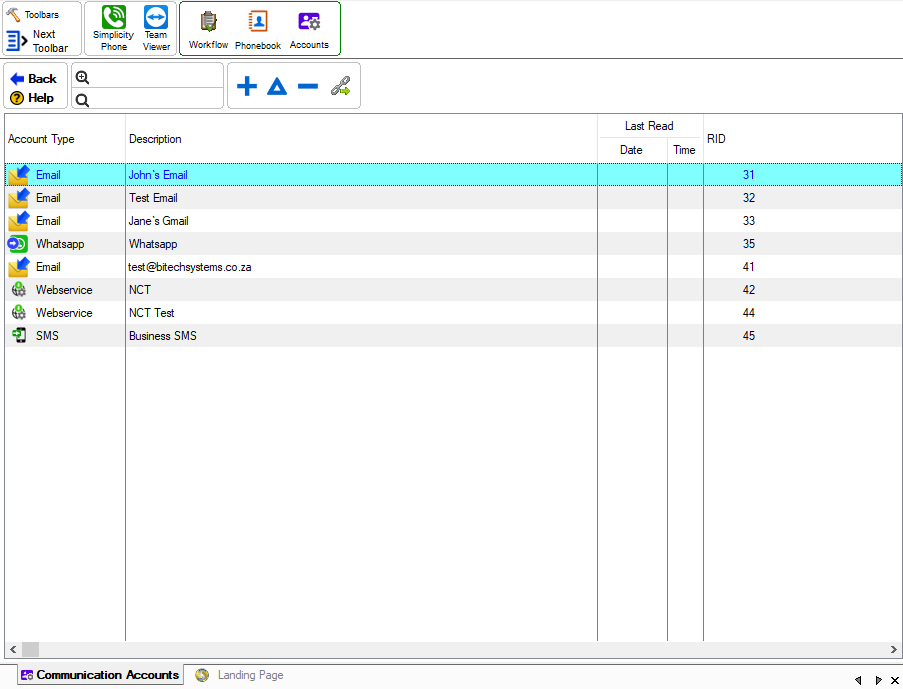This screenshot has width=903, height=689.
Task: Start Team Viewer
Action: pyautogui.click(x=155, y=28)
